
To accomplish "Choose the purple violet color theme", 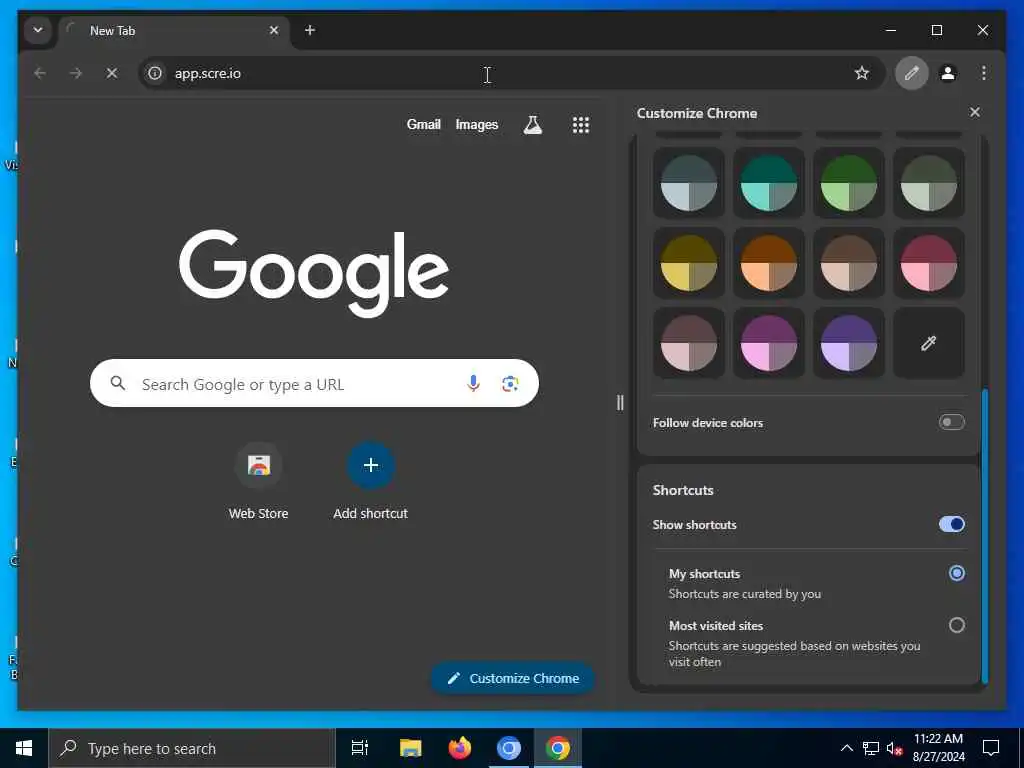I will click(x=848, y=343).
